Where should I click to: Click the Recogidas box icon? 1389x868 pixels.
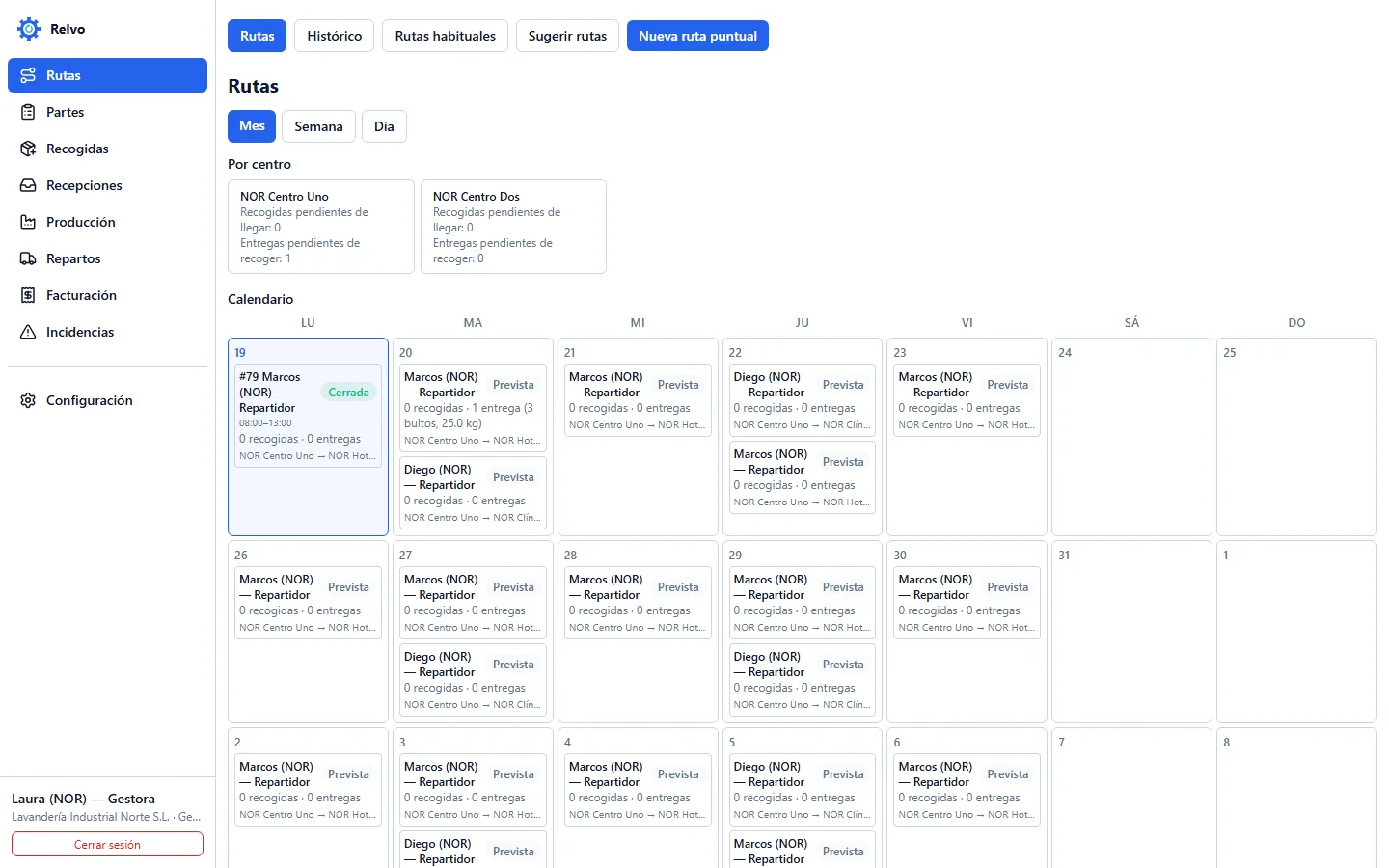click(x=28, y=149)
